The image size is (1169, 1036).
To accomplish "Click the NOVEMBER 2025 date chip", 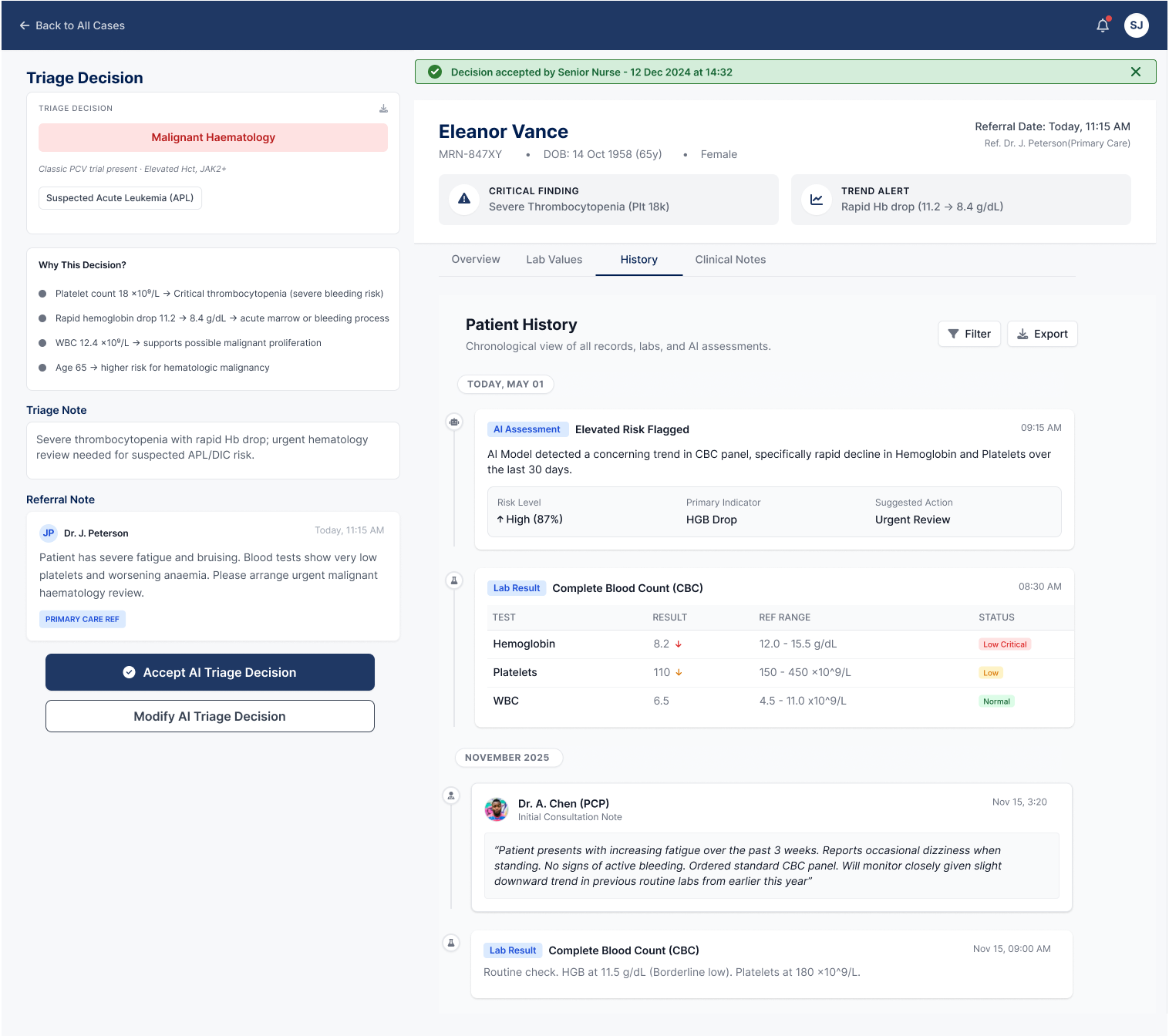I will 509,758.
